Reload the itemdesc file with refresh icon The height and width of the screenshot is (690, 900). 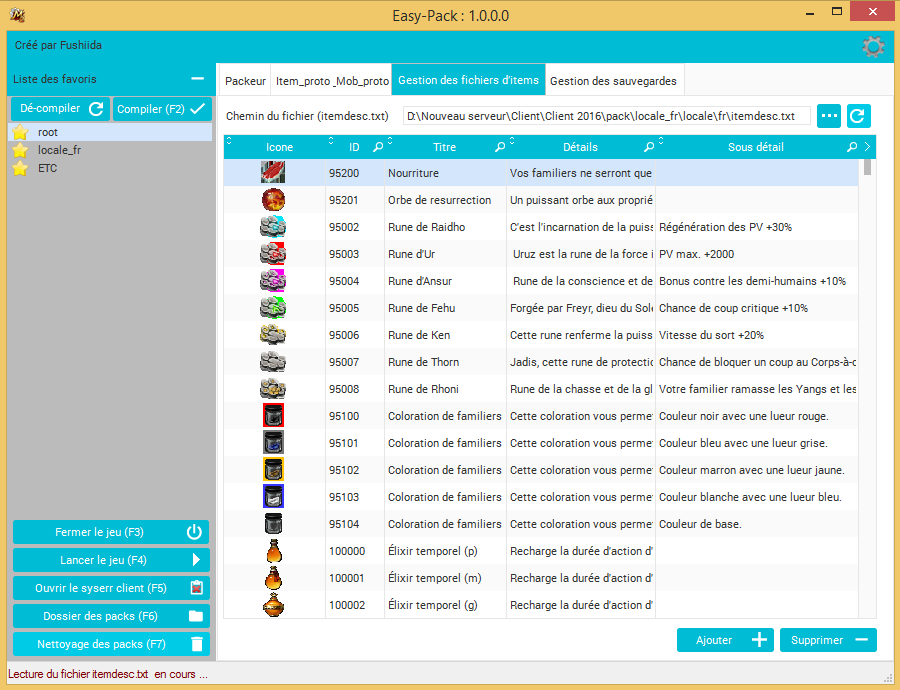click(858, 116)
